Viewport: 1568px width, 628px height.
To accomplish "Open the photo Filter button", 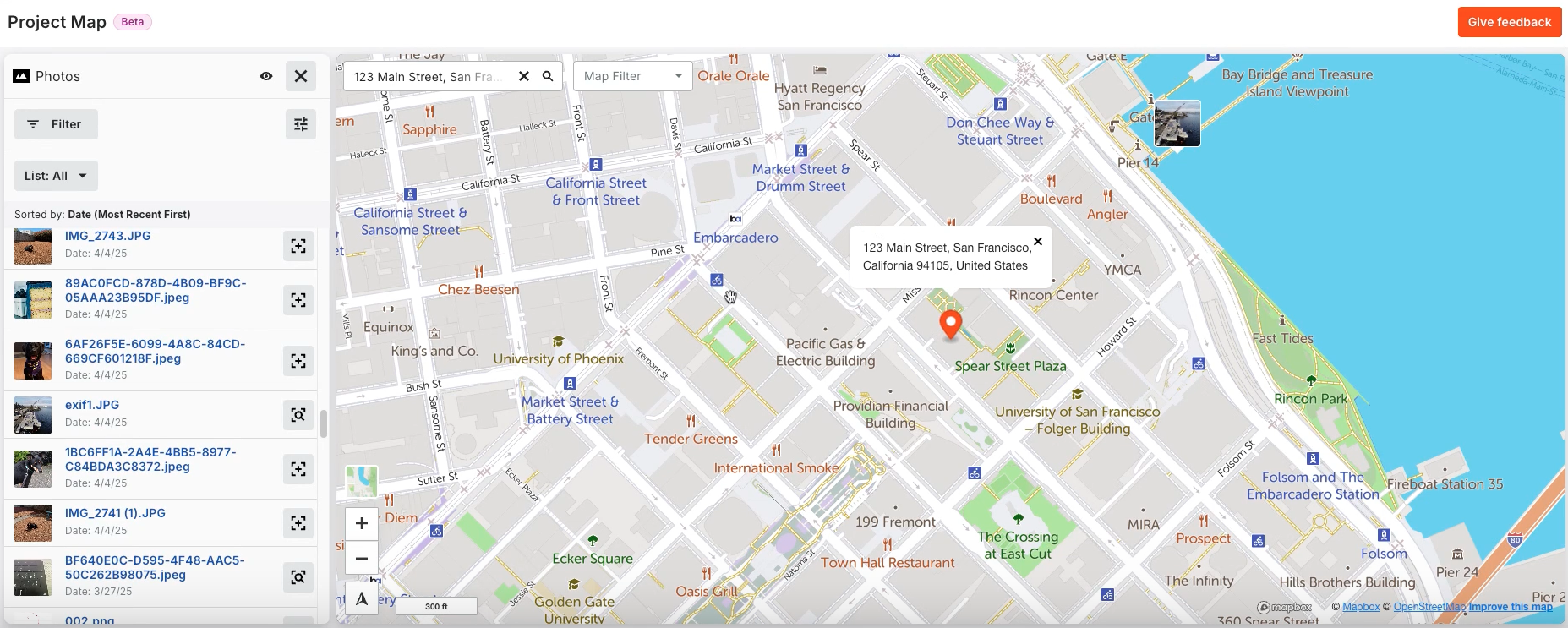I will [56, 124].
